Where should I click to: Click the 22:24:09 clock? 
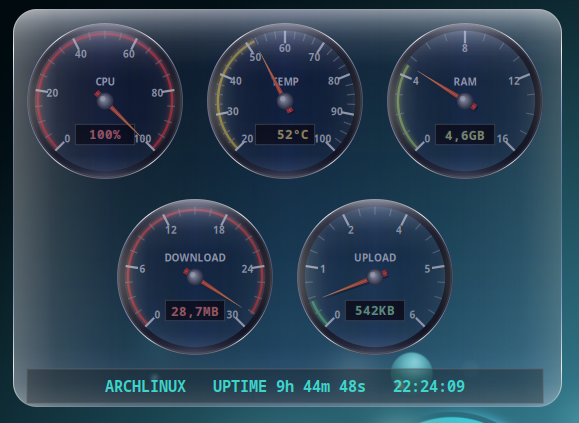coord(429,386)
